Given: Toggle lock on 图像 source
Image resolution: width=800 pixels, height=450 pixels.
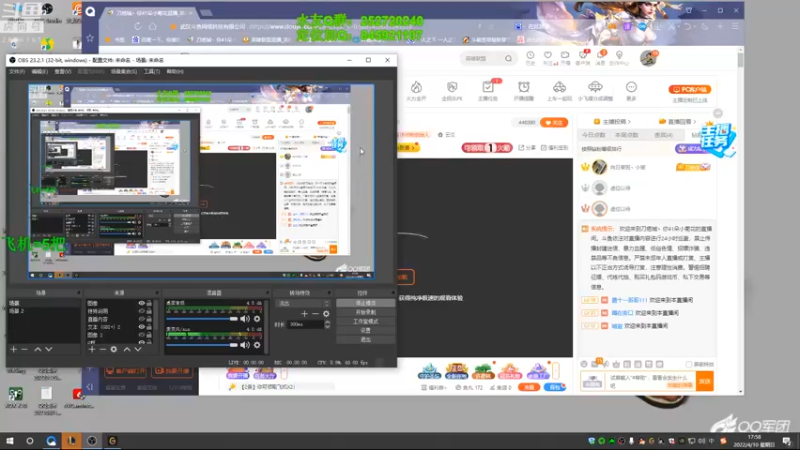Looking at the screenshot, I should pyautogui.click(x=149, y=303).
